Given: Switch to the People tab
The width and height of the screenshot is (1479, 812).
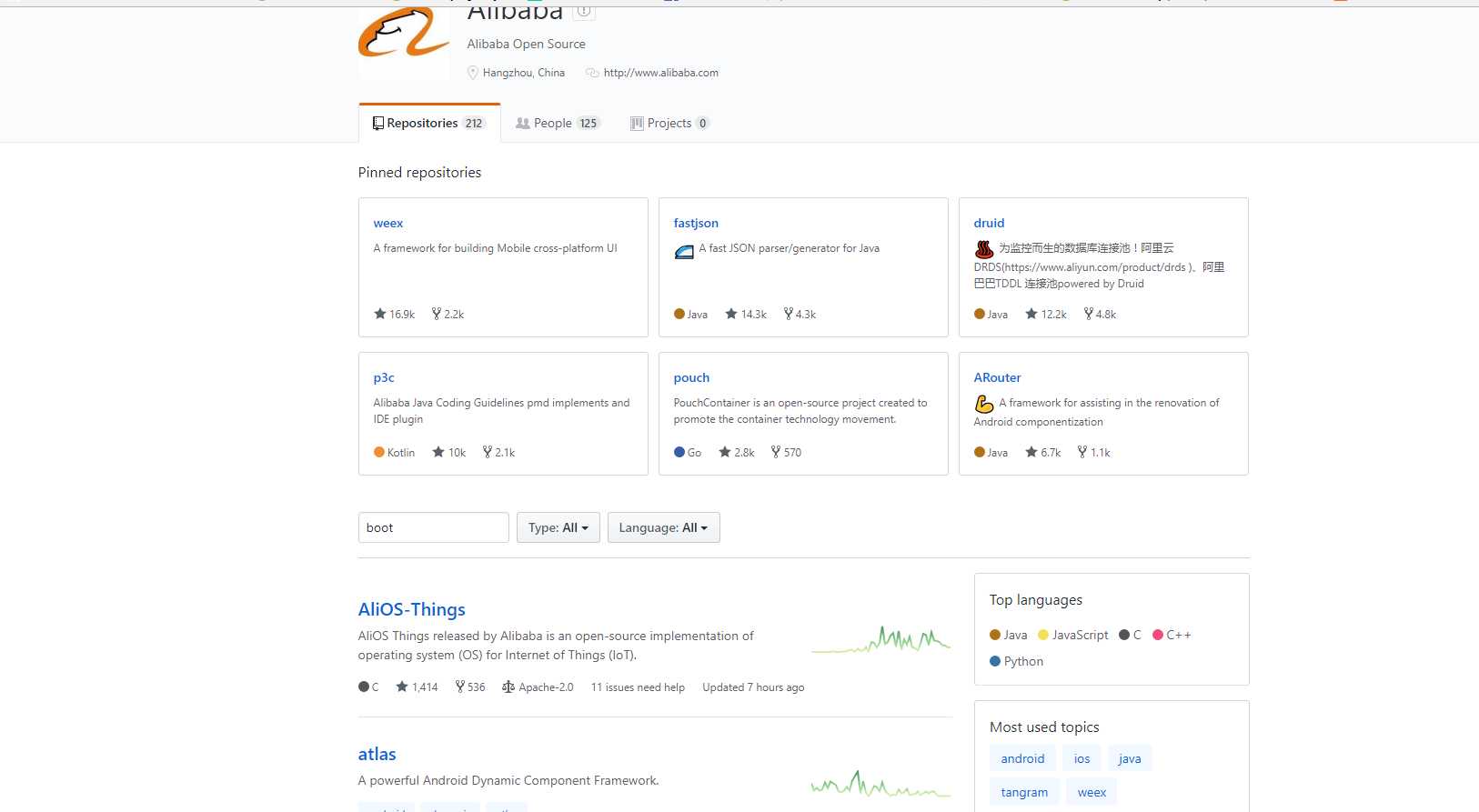Looking at the screenshot, I should pyautogui.click(x=558, y=123).
